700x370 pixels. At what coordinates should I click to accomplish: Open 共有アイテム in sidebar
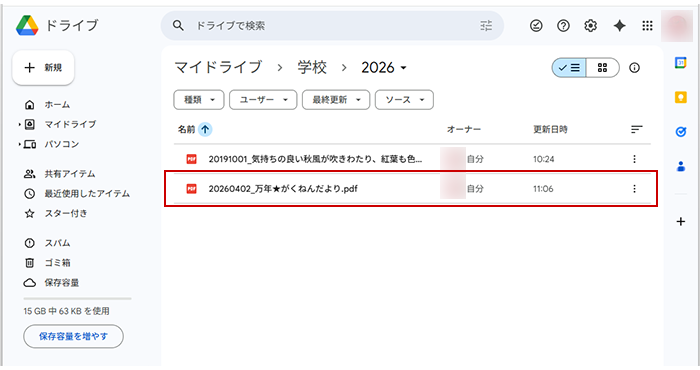[x=70, y=174]
